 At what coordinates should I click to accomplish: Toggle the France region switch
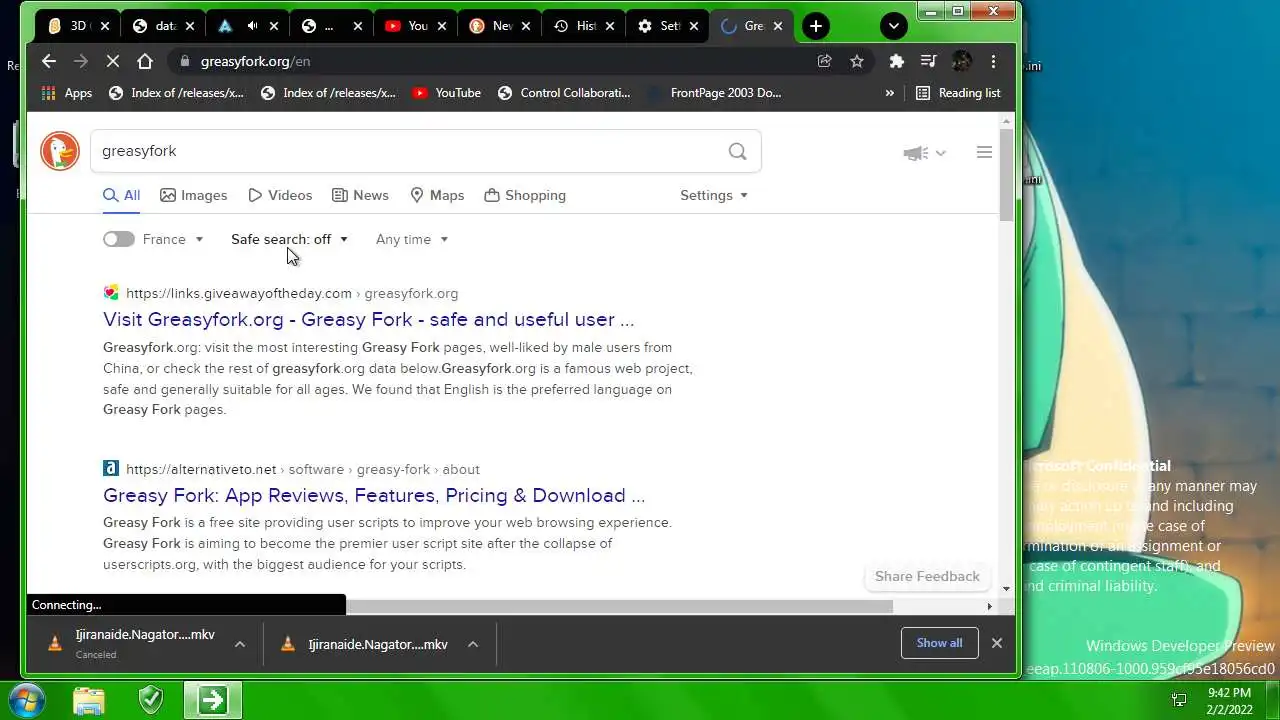coord(118,239)
